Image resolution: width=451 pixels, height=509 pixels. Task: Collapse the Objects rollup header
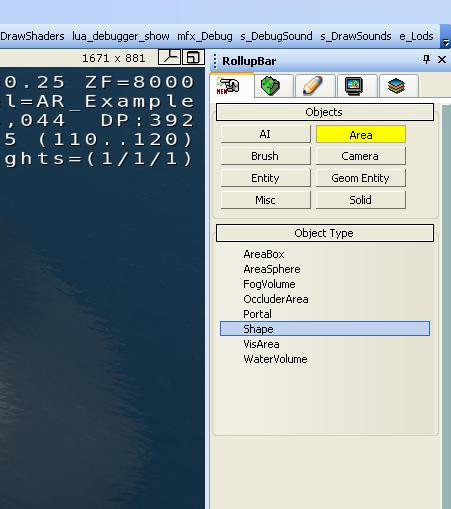[325, 112]
